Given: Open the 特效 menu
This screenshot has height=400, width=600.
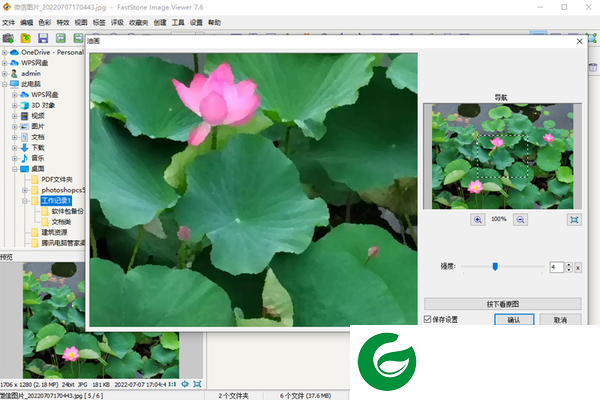Looking at the screenshot, I should (63, 23).
